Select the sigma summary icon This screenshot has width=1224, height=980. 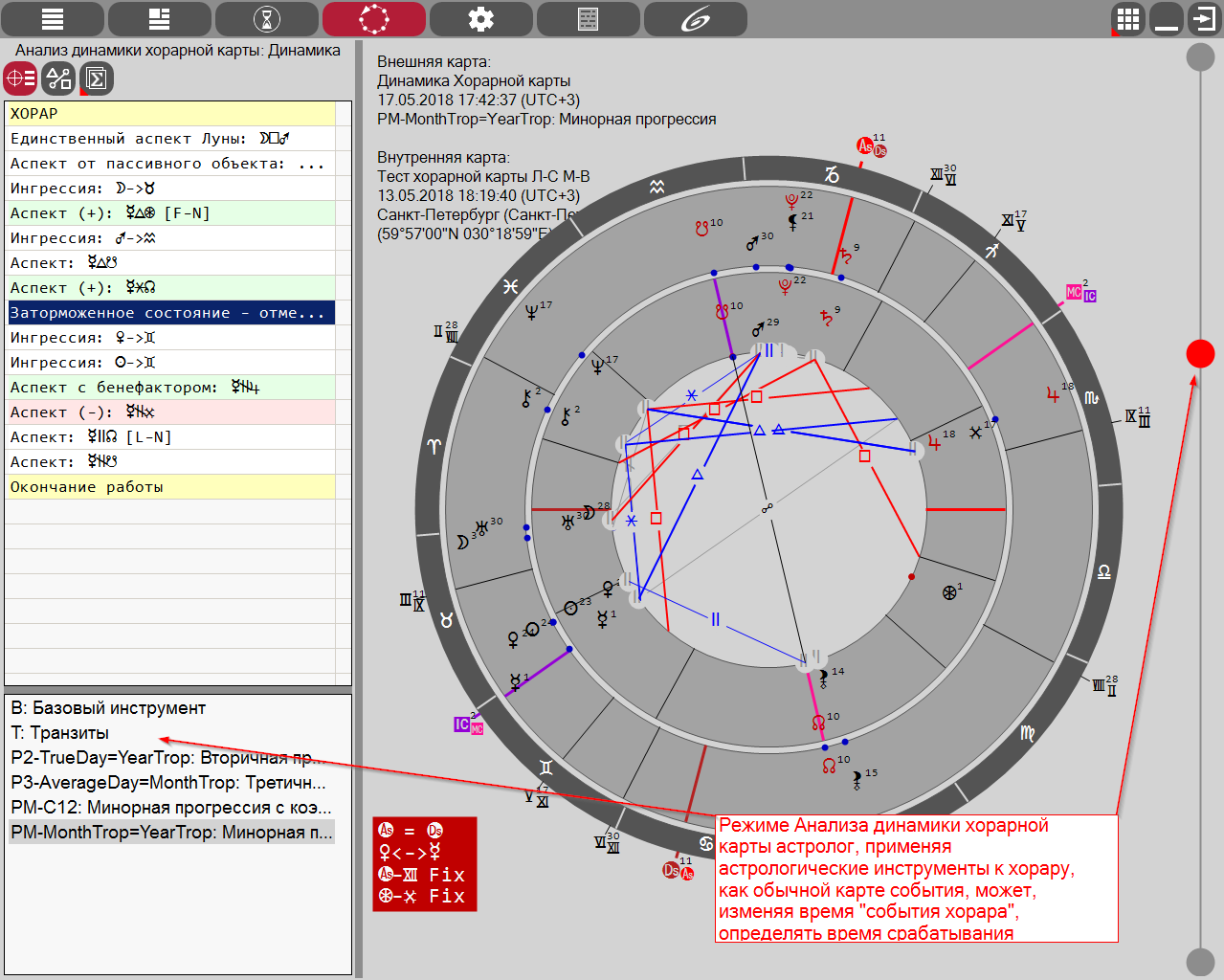[97, 78]
